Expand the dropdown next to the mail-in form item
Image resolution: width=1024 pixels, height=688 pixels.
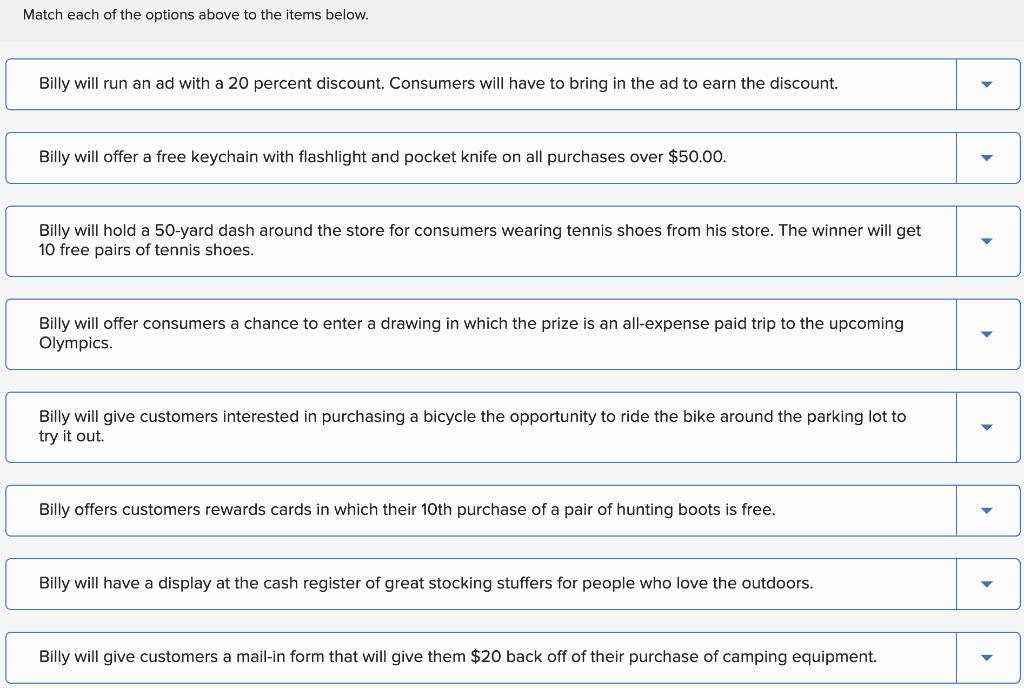[x=988, y=657]
